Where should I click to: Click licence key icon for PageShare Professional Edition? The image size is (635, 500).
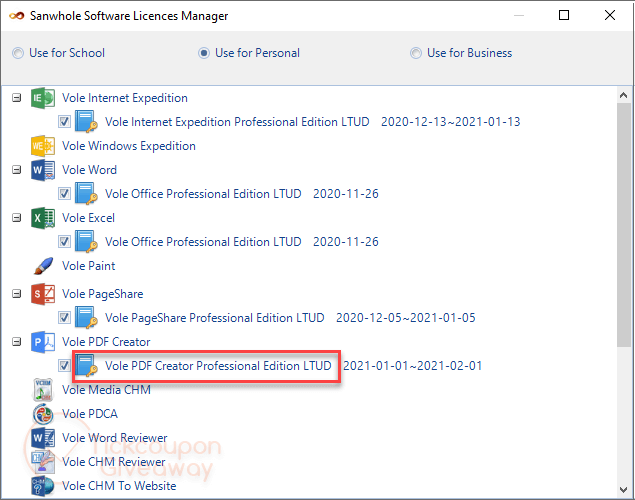(86, 318)
